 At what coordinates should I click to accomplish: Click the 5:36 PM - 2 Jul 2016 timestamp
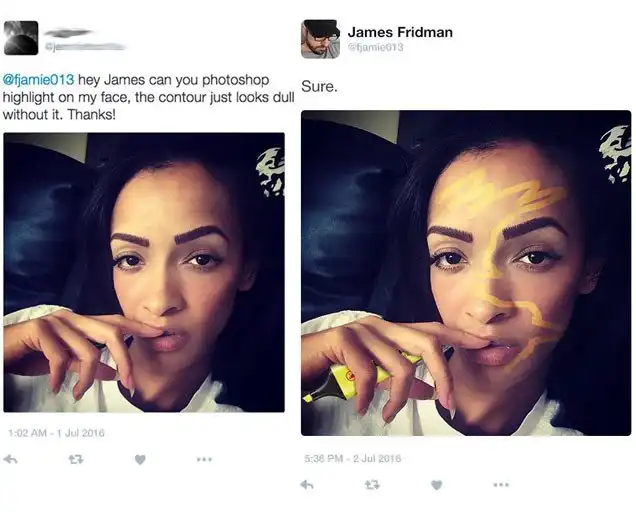point(353,458)
